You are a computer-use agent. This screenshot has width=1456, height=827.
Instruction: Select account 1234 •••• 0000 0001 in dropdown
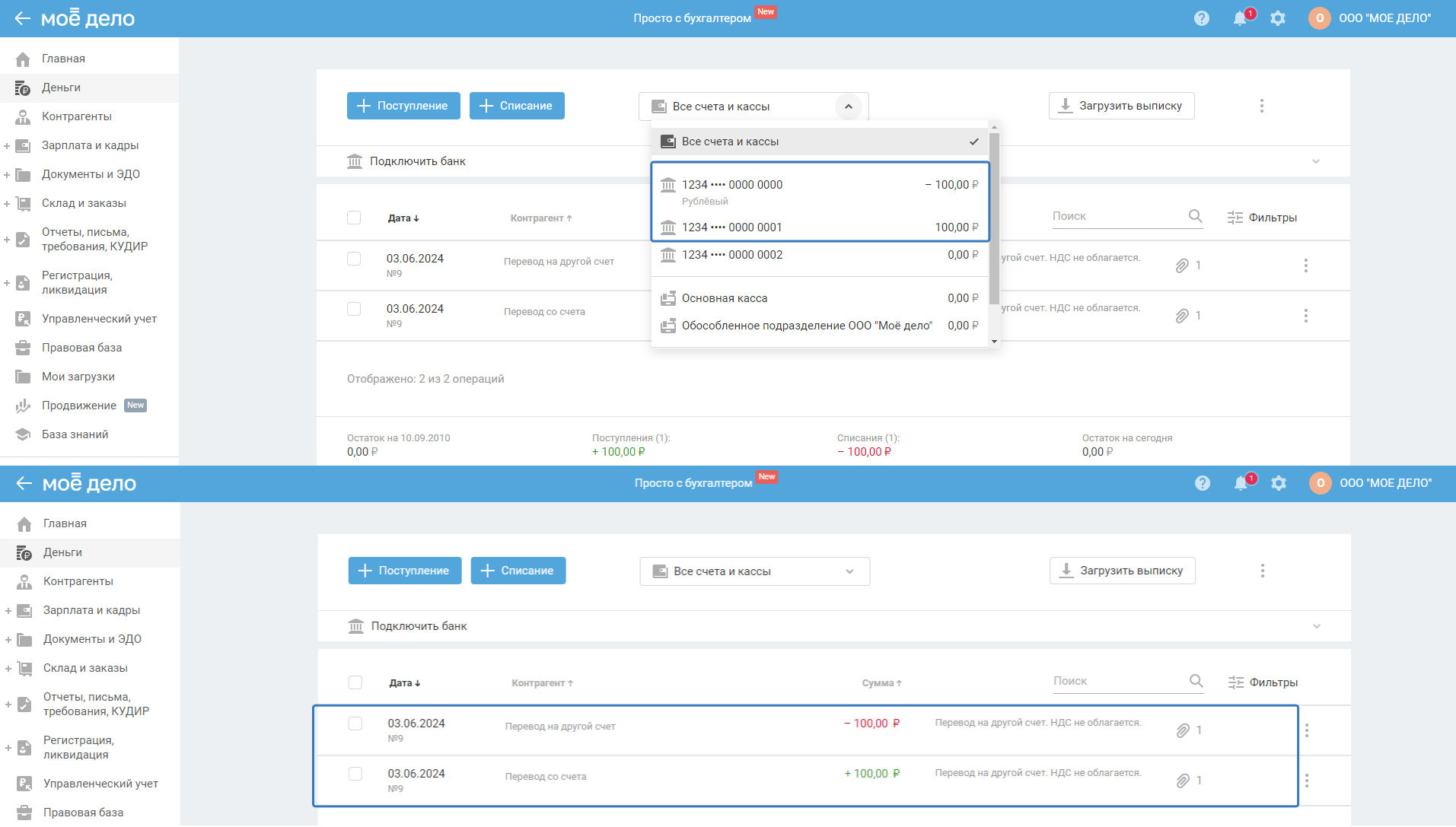820,227
